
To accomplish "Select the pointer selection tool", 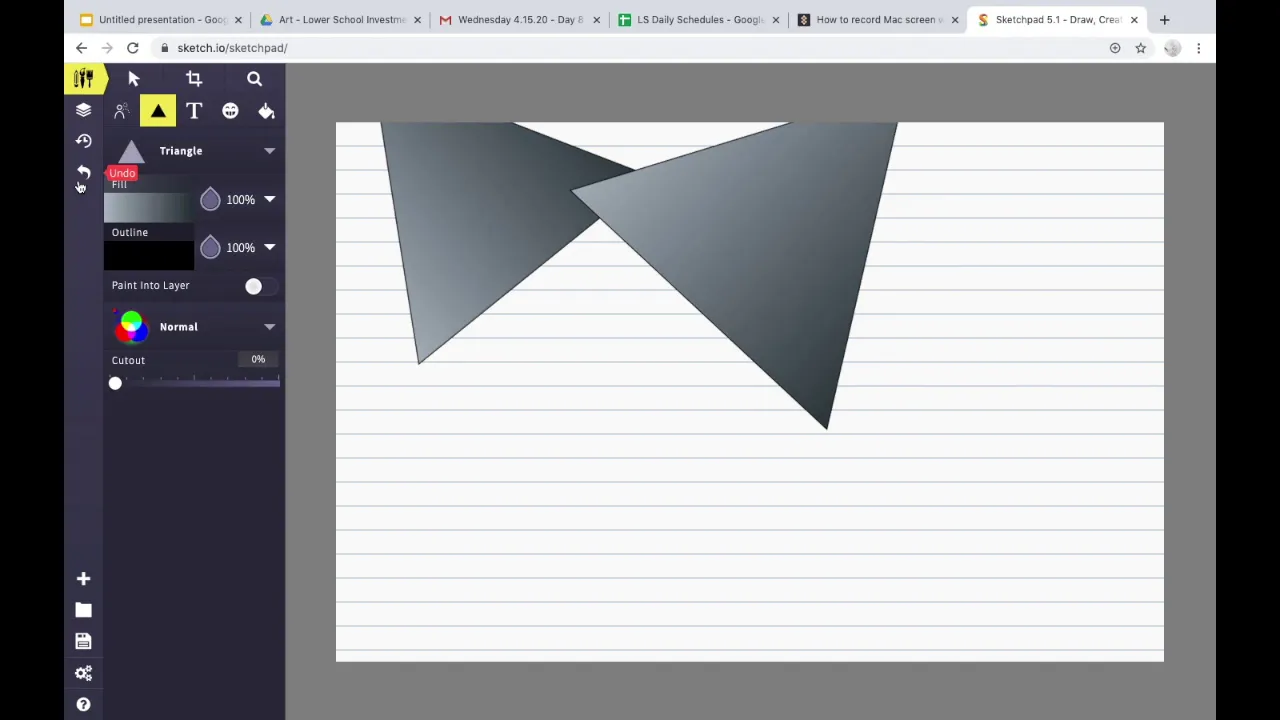I will click(x=134, y=79).
